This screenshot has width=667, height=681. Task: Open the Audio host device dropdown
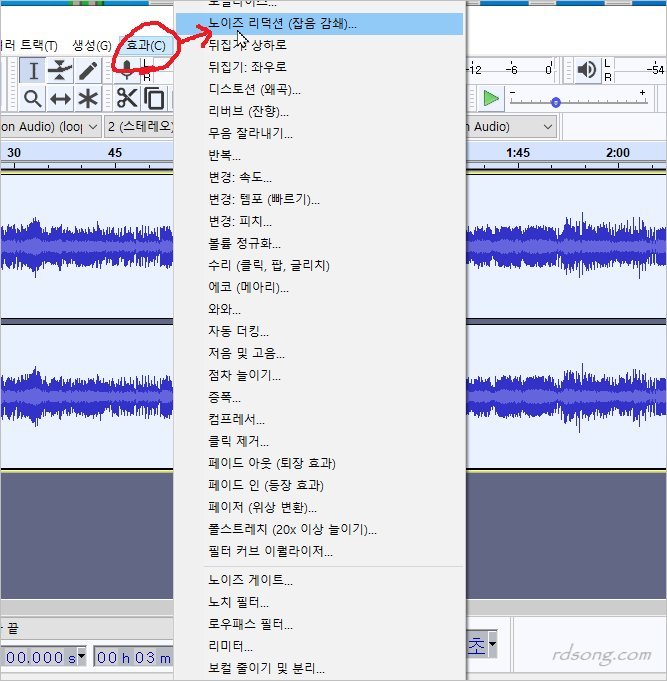coord(50,127)
